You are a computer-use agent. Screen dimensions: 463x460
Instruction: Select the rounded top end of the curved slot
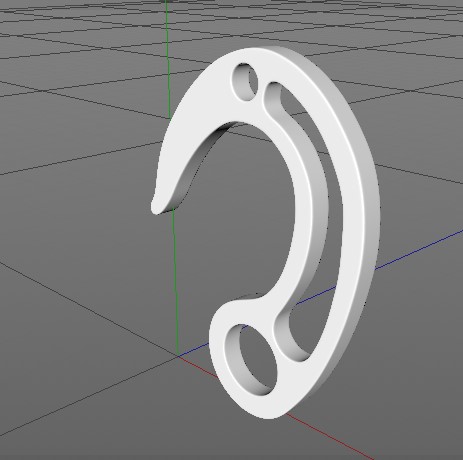pos(273,92)
